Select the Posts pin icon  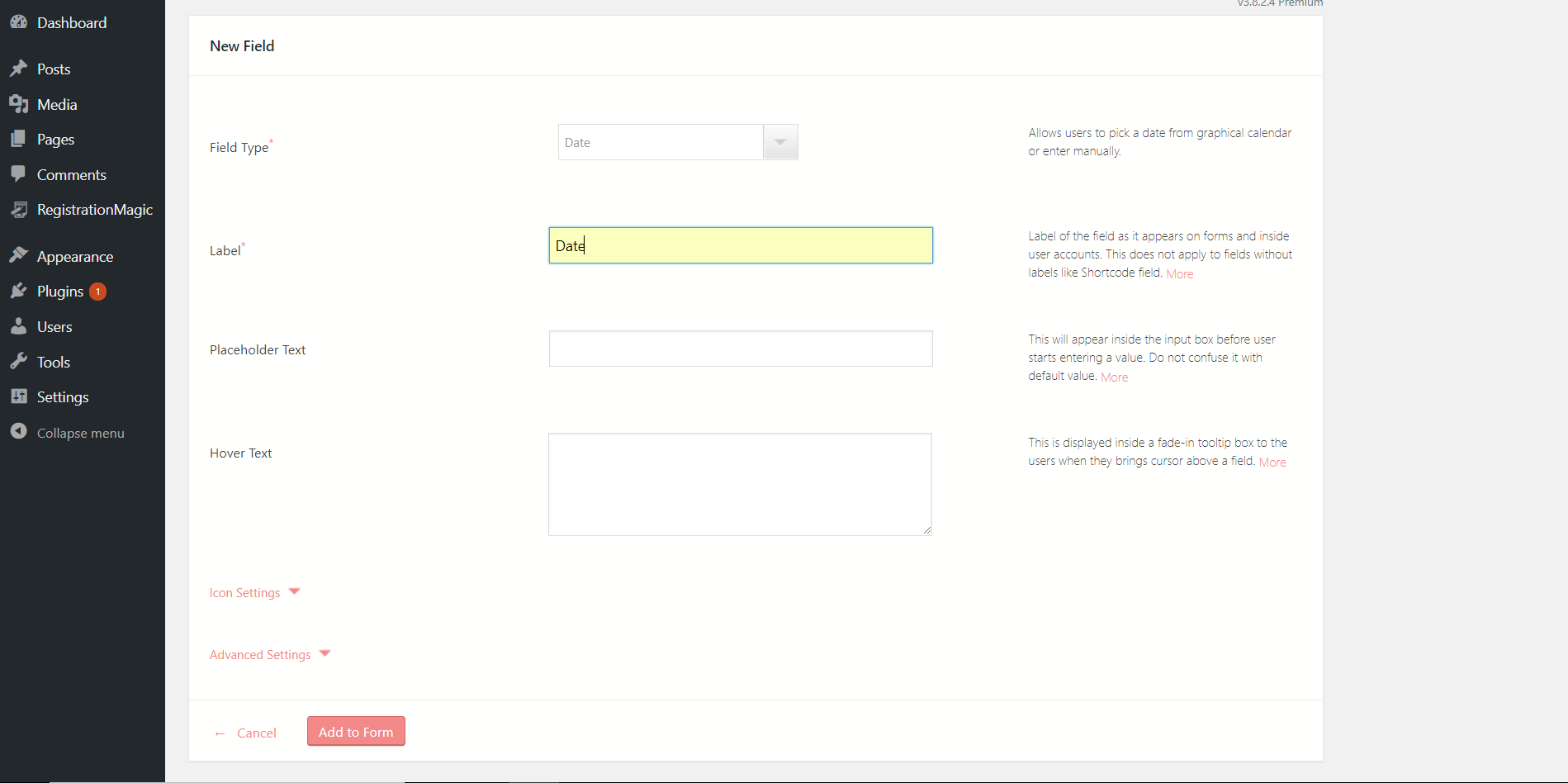[19, 69]
